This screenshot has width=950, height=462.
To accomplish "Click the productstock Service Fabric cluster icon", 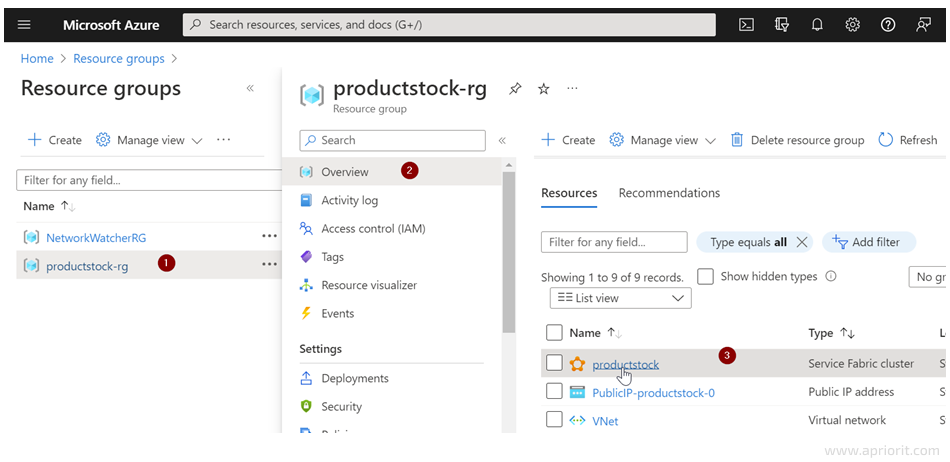I will coord(577,364).
